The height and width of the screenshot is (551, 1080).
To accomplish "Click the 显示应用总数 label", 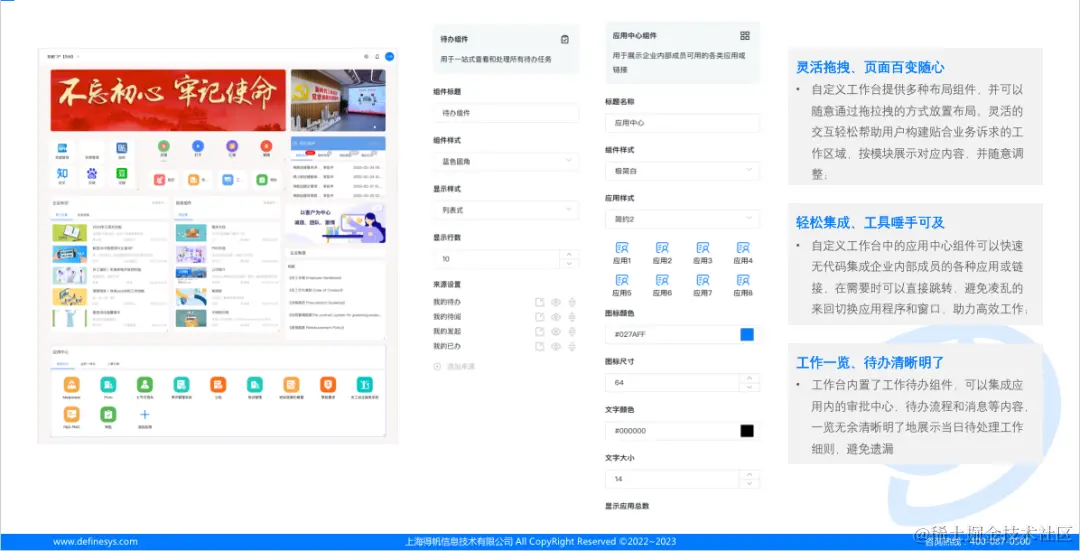I will (627, 506).
